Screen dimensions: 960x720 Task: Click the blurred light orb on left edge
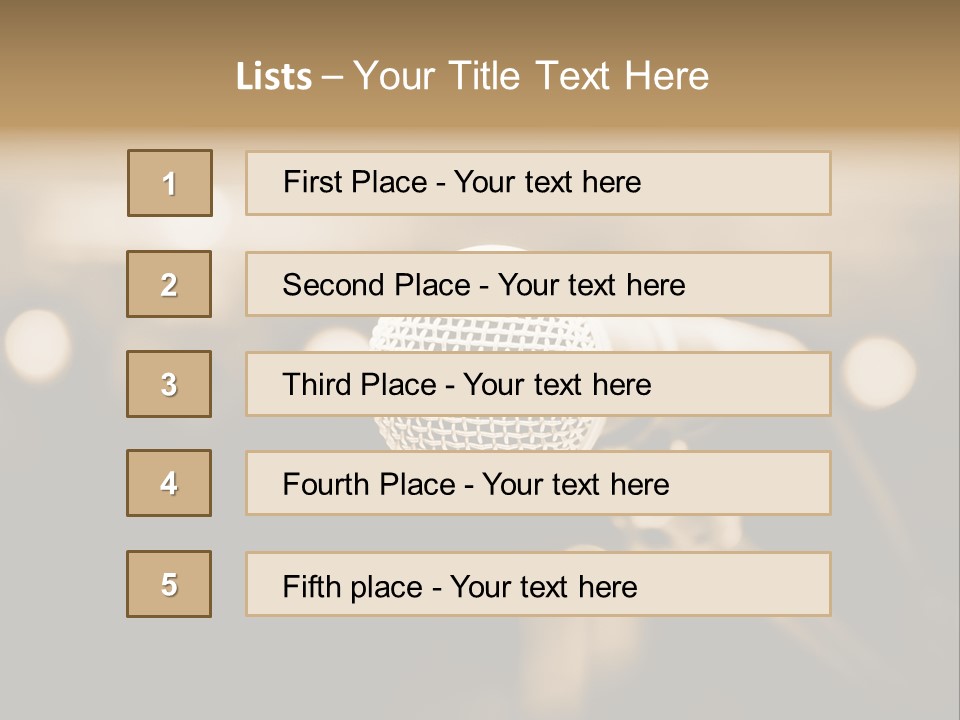(37, 343)
